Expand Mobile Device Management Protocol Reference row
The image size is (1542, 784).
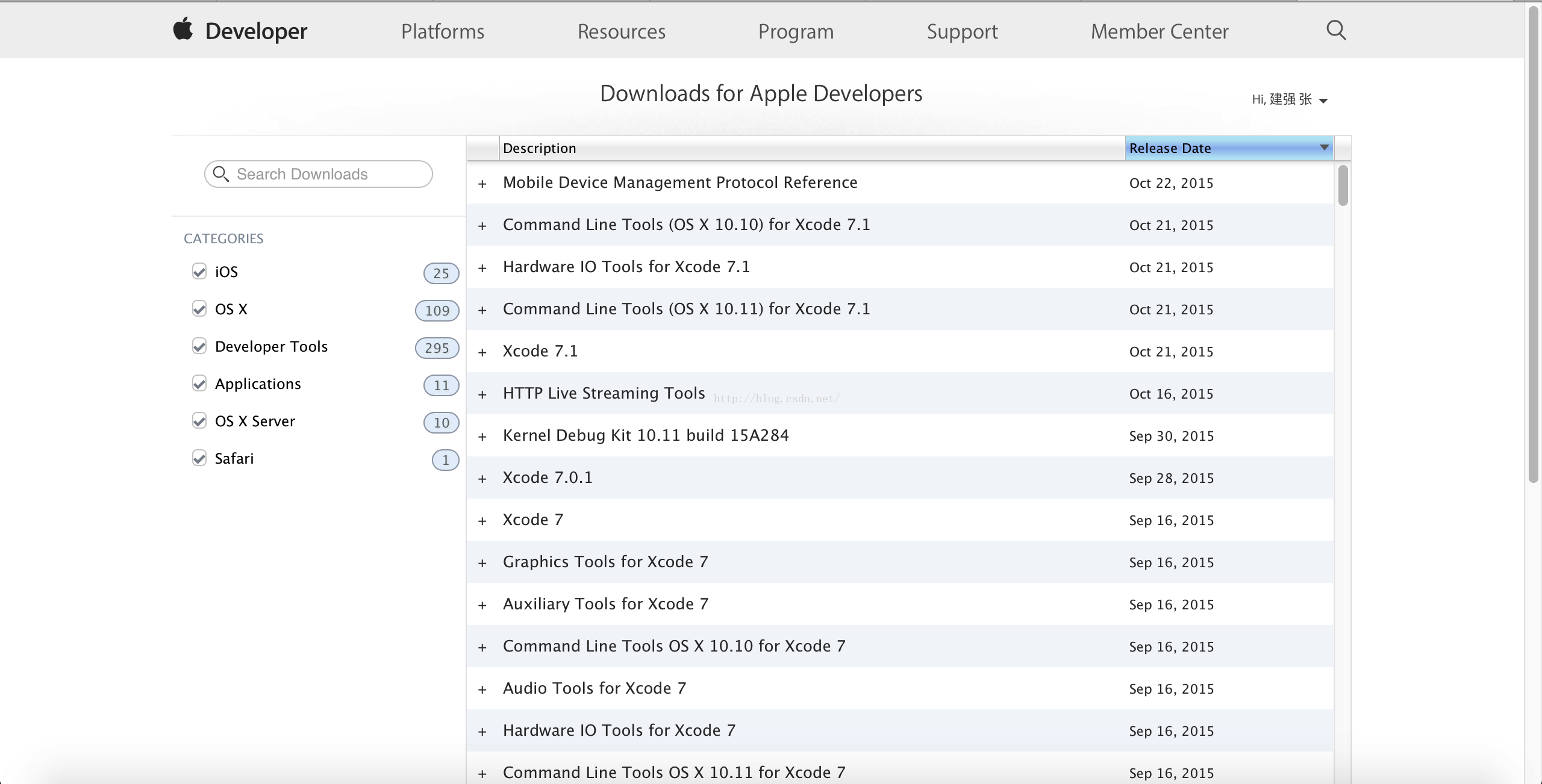point(482,184)
